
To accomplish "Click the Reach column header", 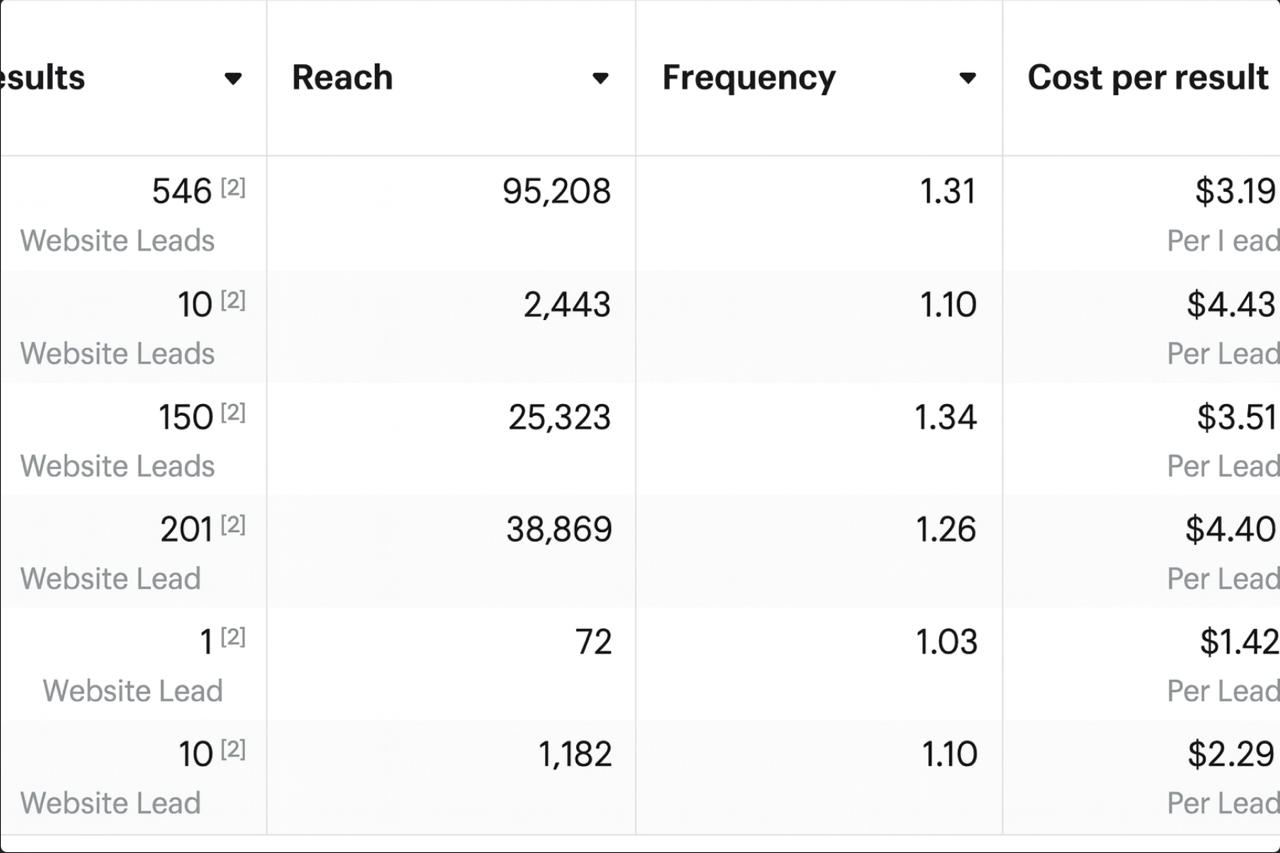I will pyautogui.click(x=342, y=78).
